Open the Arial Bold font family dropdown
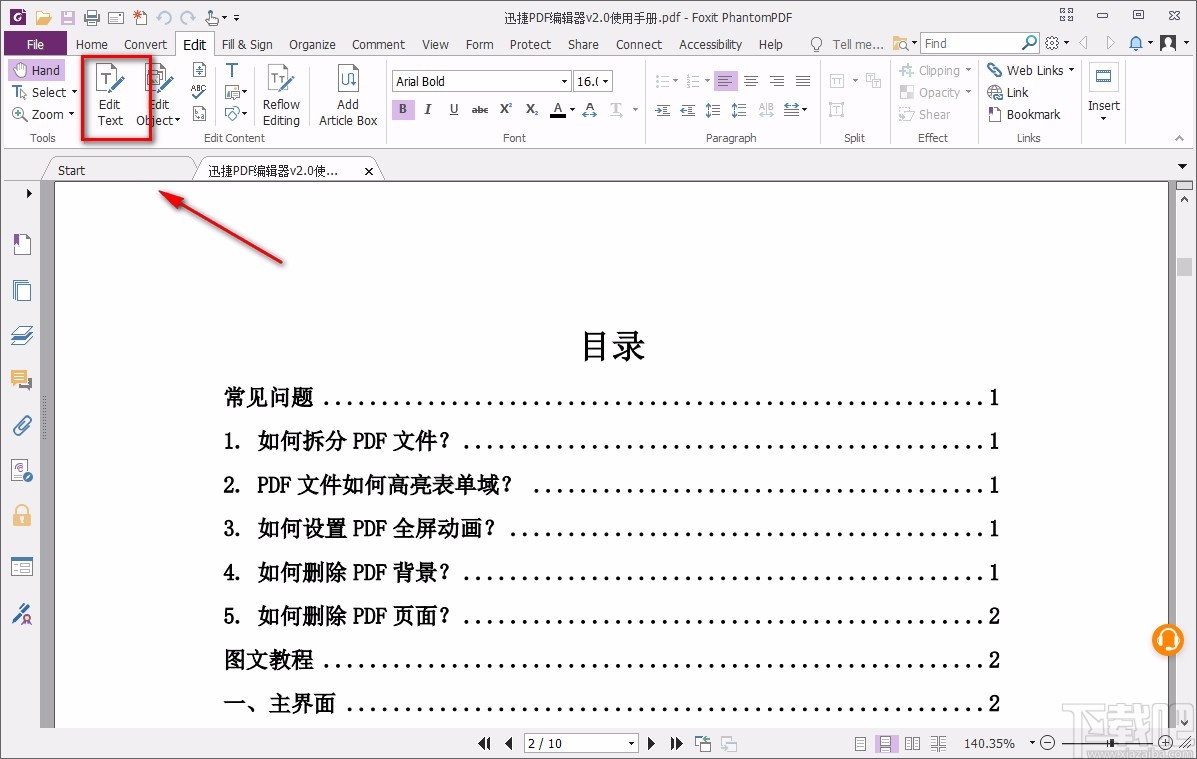 coord(563,80)
